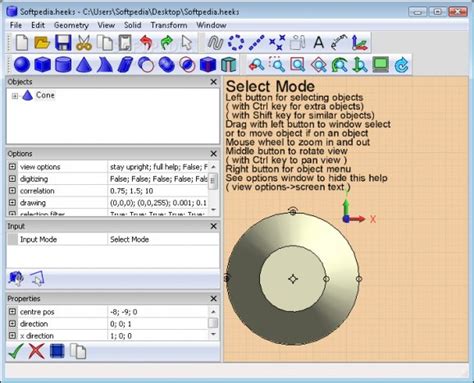Add a sphere solid
474x383 pixels.
pos(22,64)
